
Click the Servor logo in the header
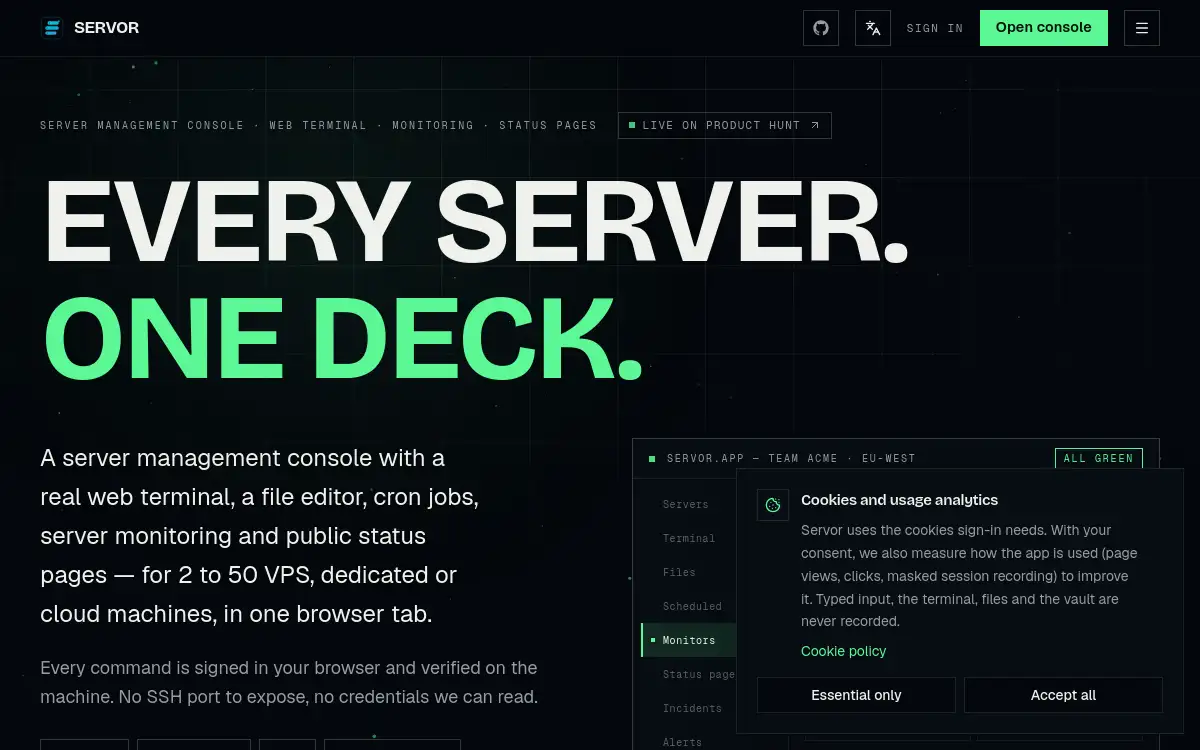point(90,28)
